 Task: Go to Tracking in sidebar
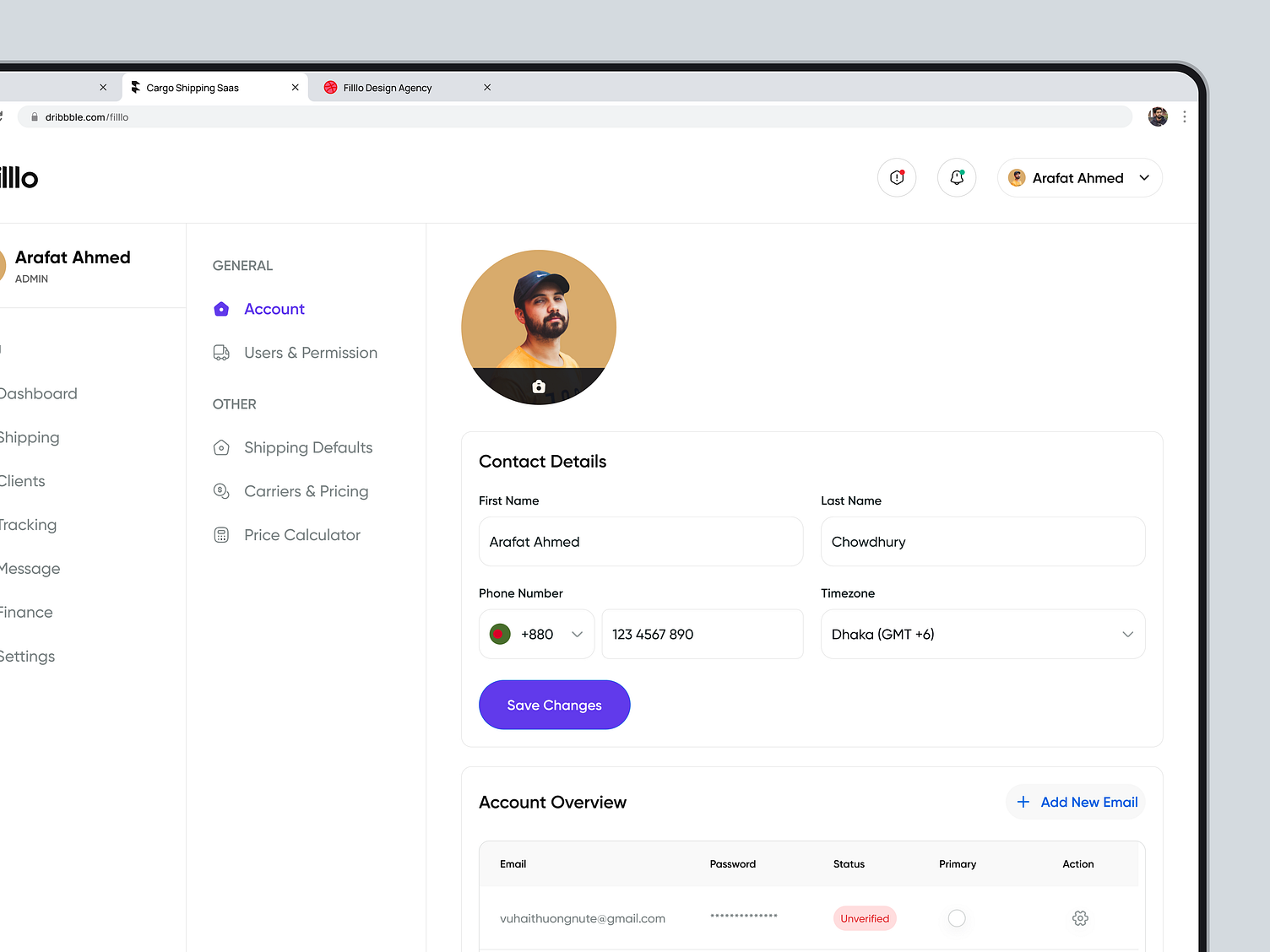29,525
